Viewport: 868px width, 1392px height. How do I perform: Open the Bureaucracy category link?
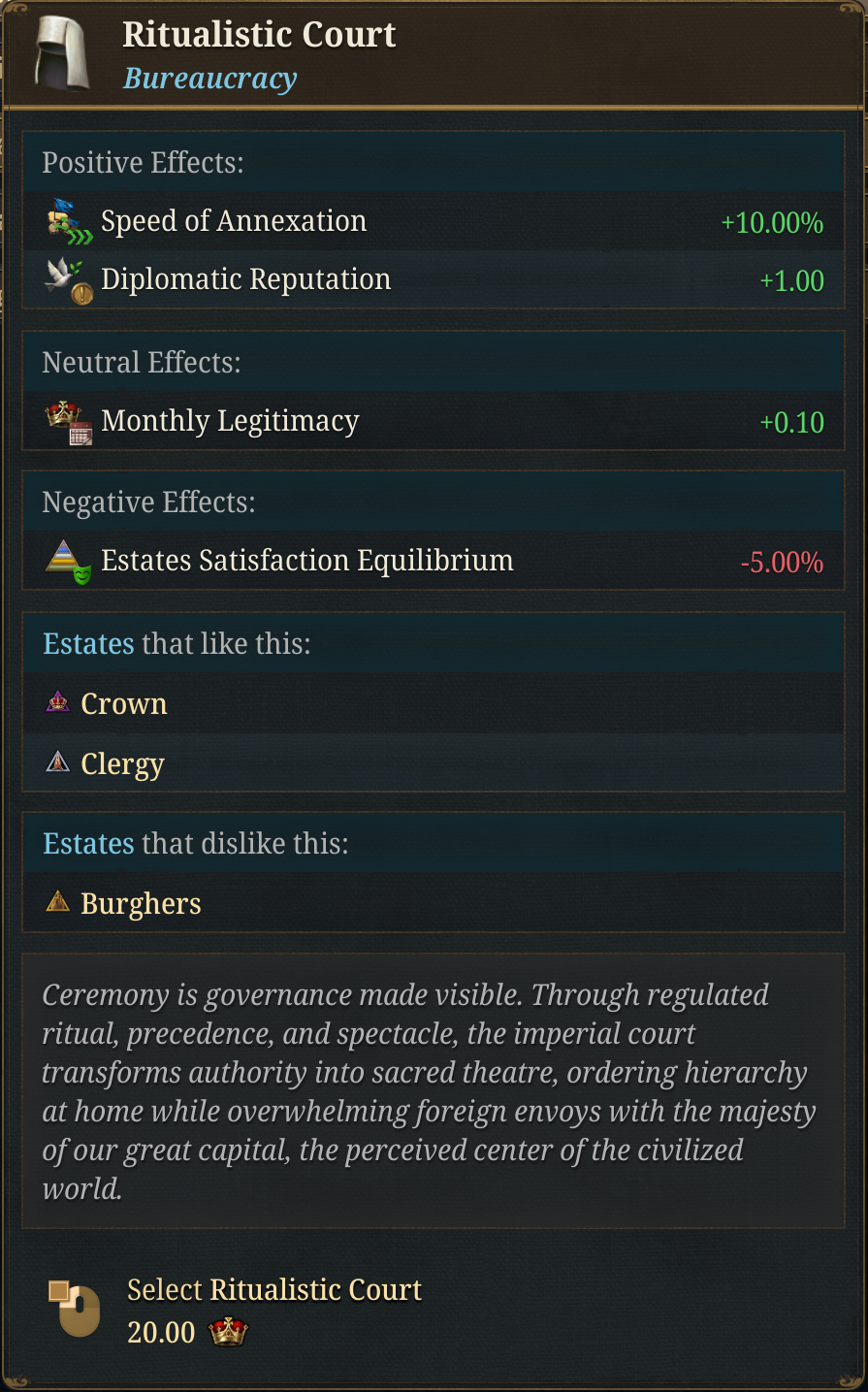pyautogui.click(x=209, y=79)
